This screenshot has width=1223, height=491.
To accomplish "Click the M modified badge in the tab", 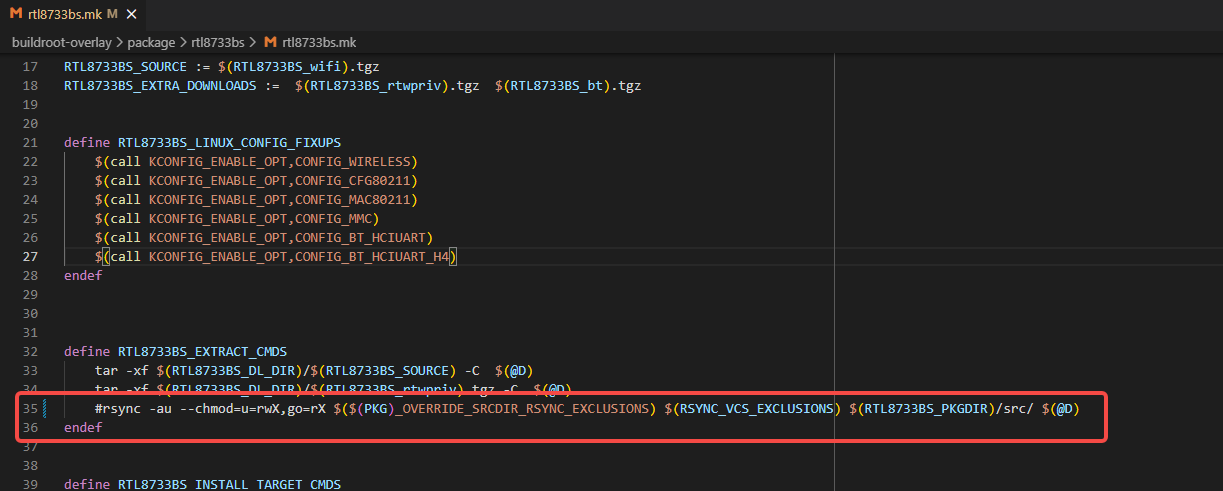I will tap(112, 14).
